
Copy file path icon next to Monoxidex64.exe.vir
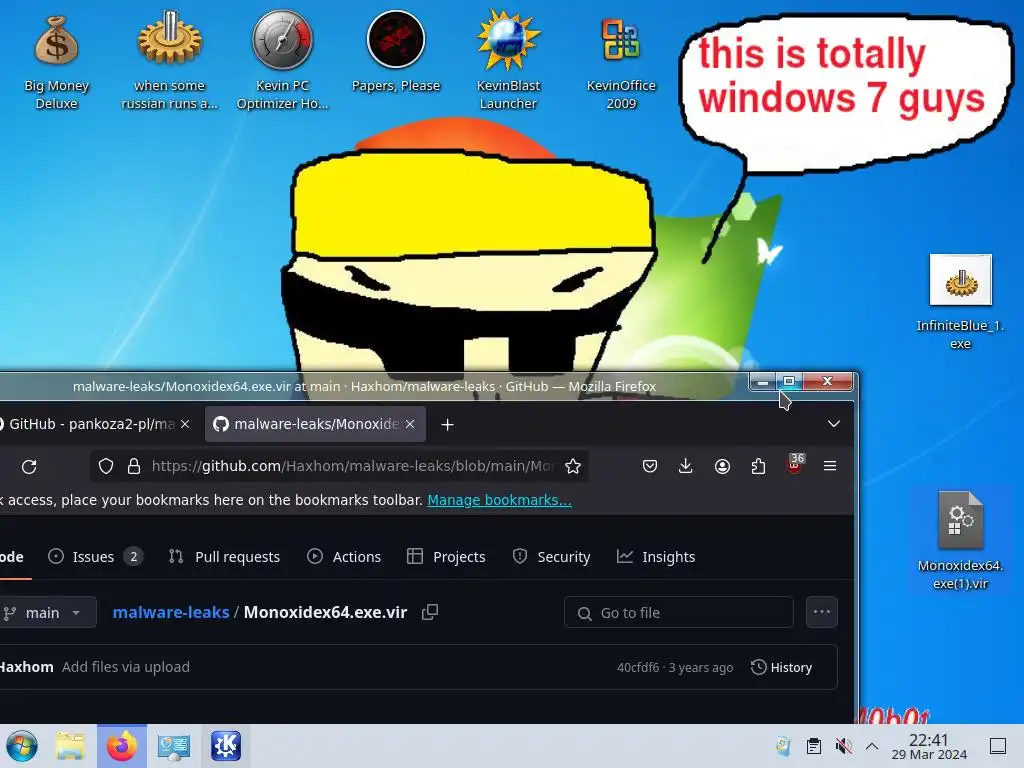[430, 612]
